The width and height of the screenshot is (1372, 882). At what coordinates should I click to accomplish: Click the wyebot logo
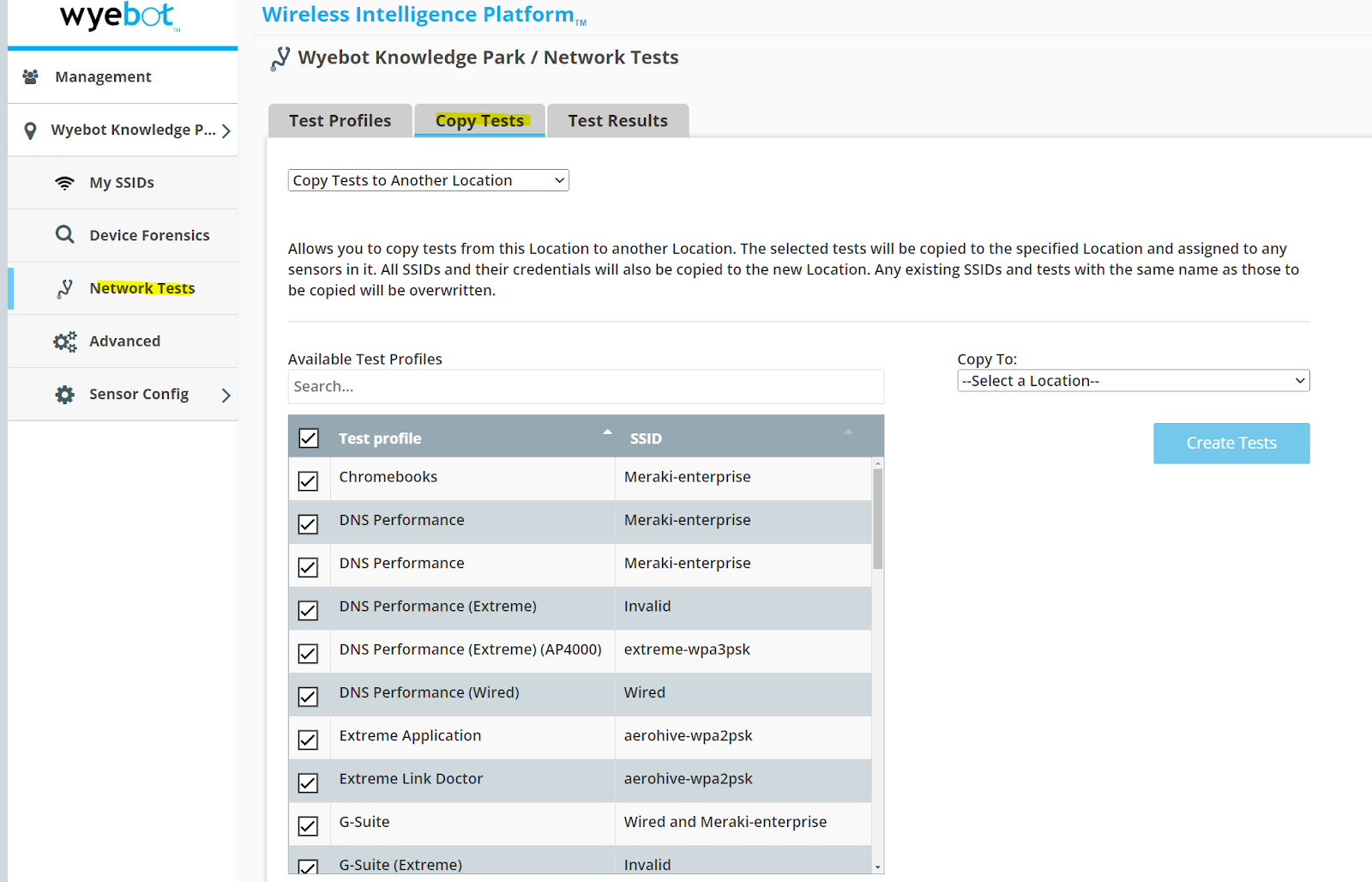(120, 15)
